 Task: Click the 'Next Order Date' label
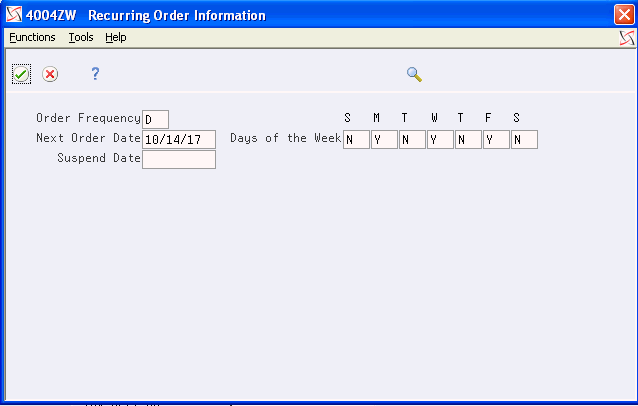pos(88,138)
